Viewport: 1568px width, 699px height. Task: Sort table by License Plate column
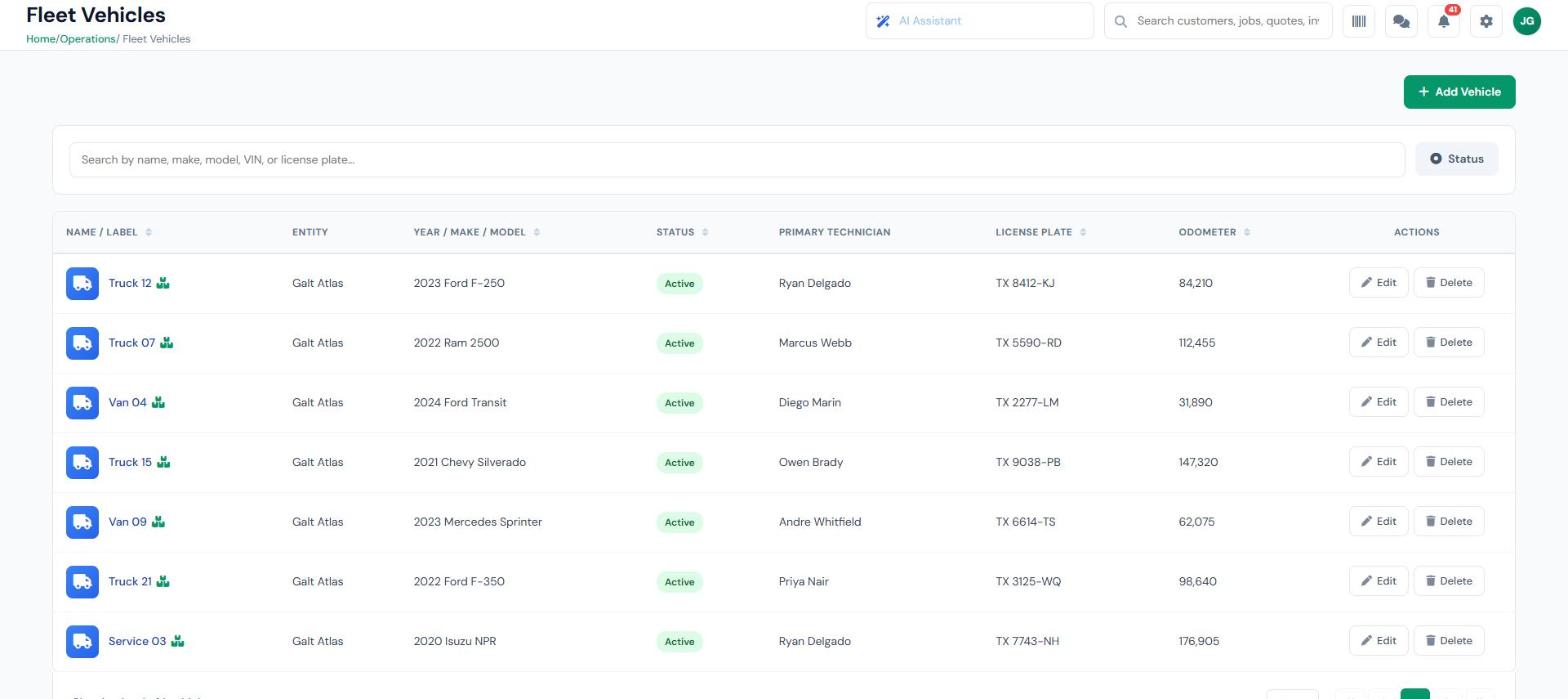1041,232
